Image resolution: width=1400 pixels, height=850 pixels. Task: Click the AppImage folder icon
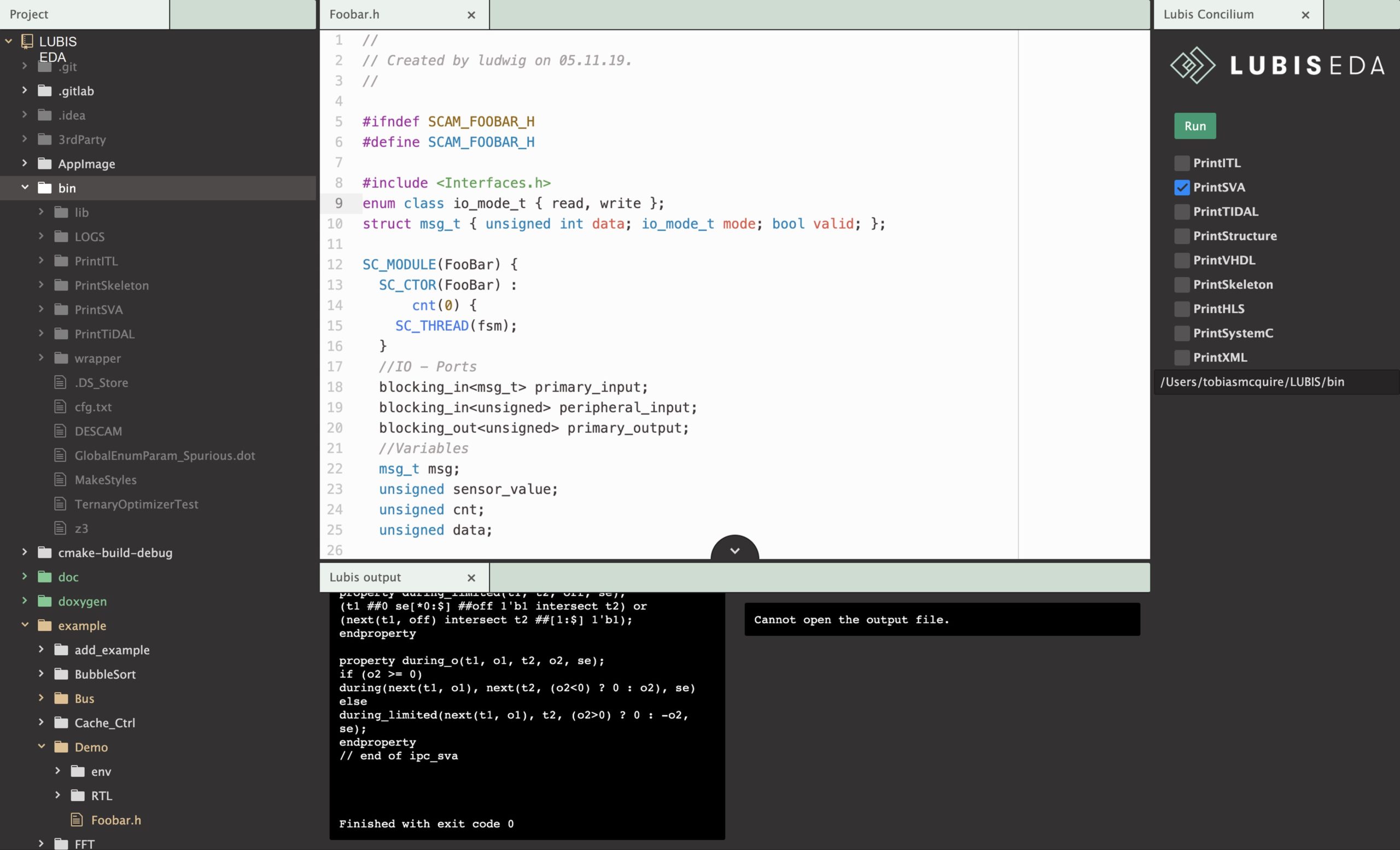[x=44, y=164]
